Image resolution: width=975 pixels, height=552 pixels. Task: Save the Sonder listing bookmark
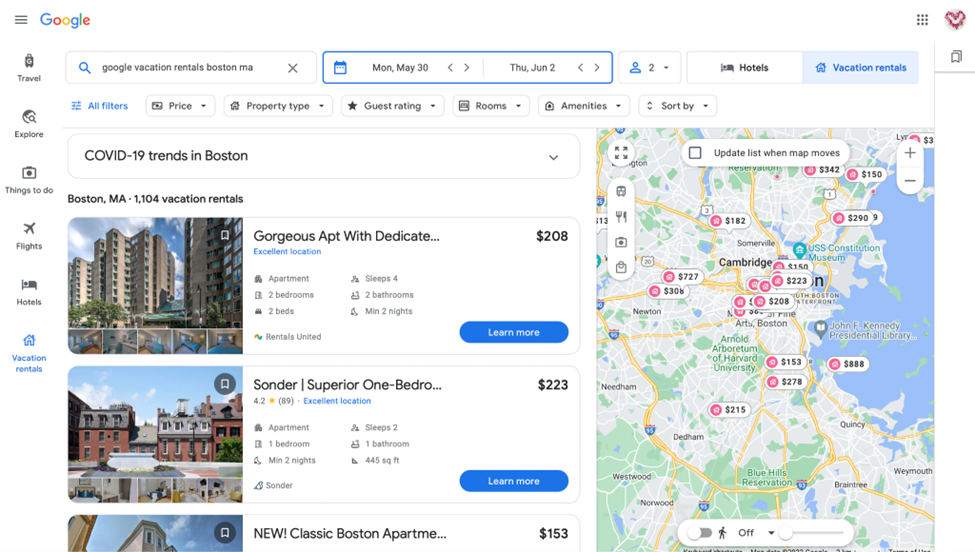[x=225, y=384]
